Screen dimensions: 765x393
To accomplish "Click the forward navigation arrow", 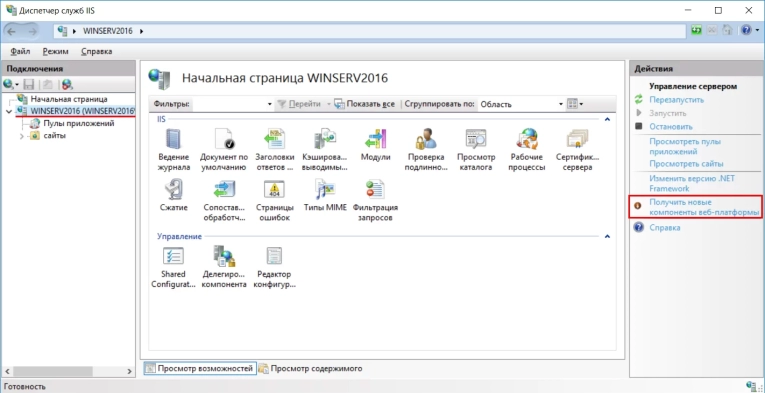I will tap(33, 31).
